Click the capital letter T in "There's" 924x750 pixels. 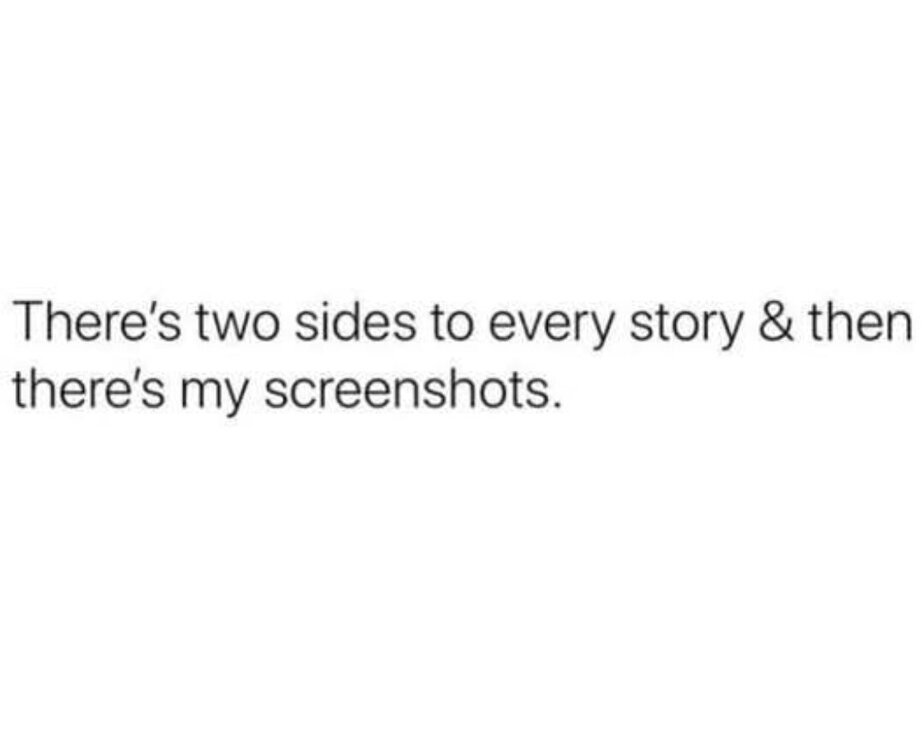(x=29, y=322)
